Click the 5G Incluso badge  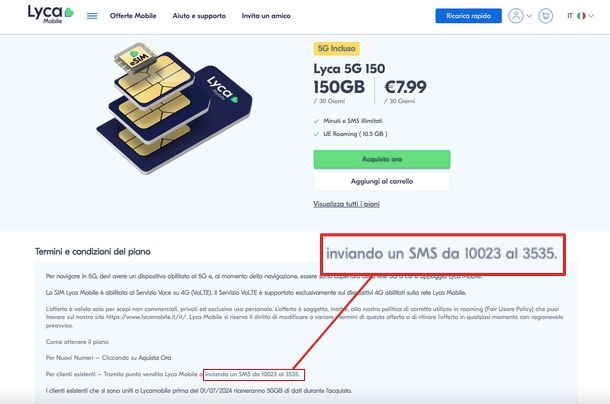(337, 47)
